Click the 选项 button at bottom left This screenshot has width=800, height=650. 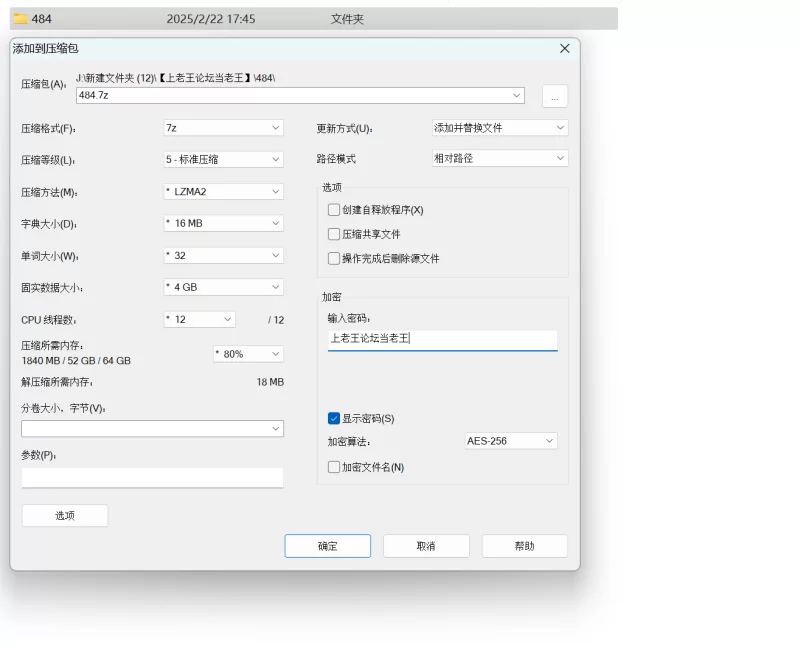[x=65, y=516]
